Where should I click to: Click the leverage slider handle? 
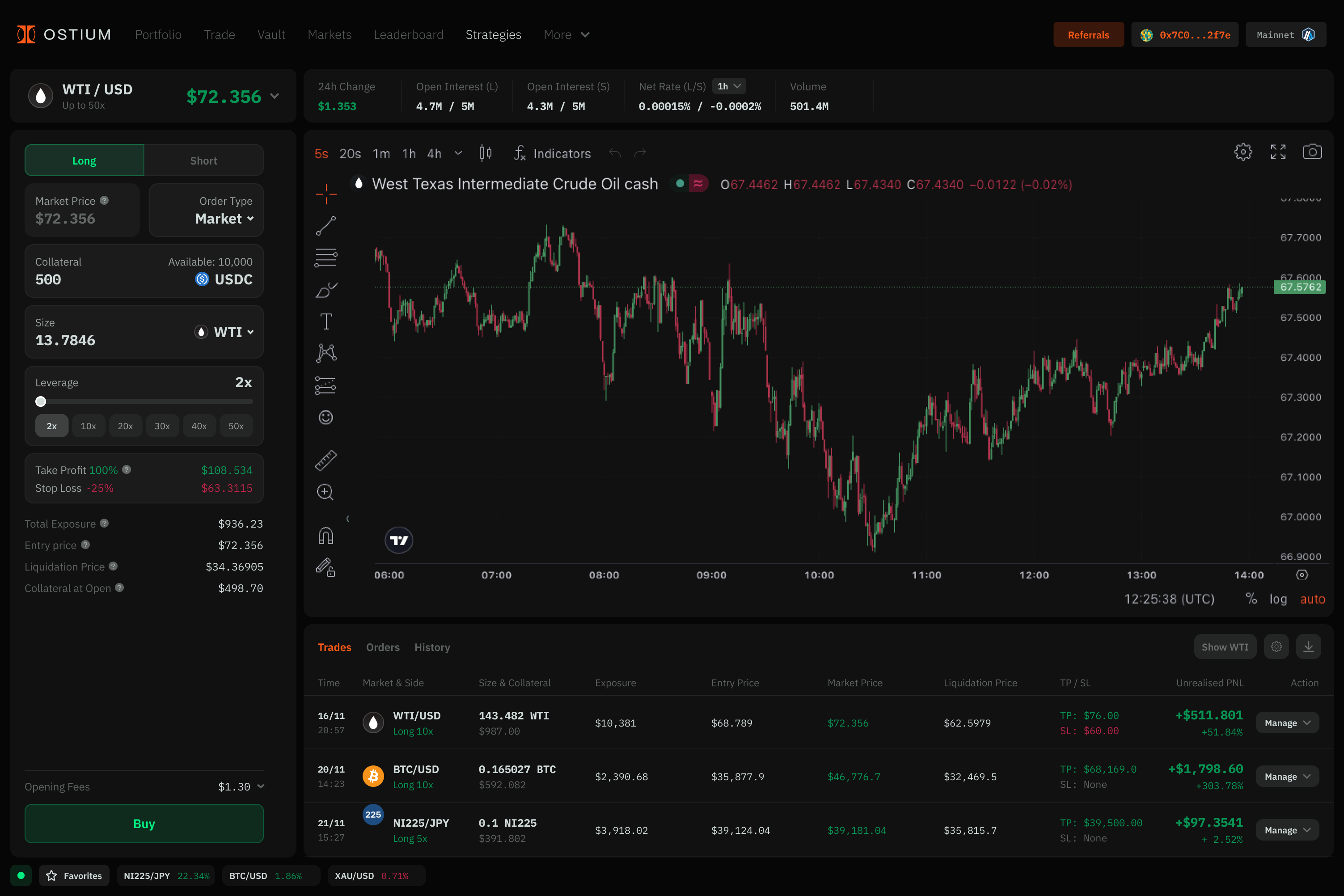point(41,402)
